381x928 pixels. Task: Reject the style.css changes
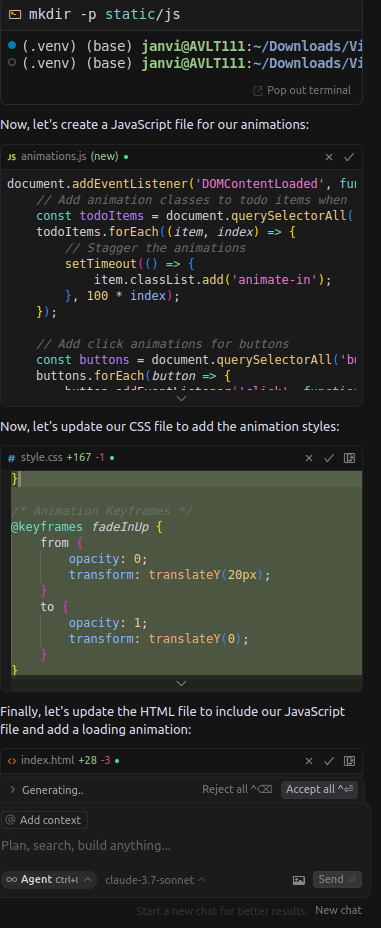click(309, 458)
